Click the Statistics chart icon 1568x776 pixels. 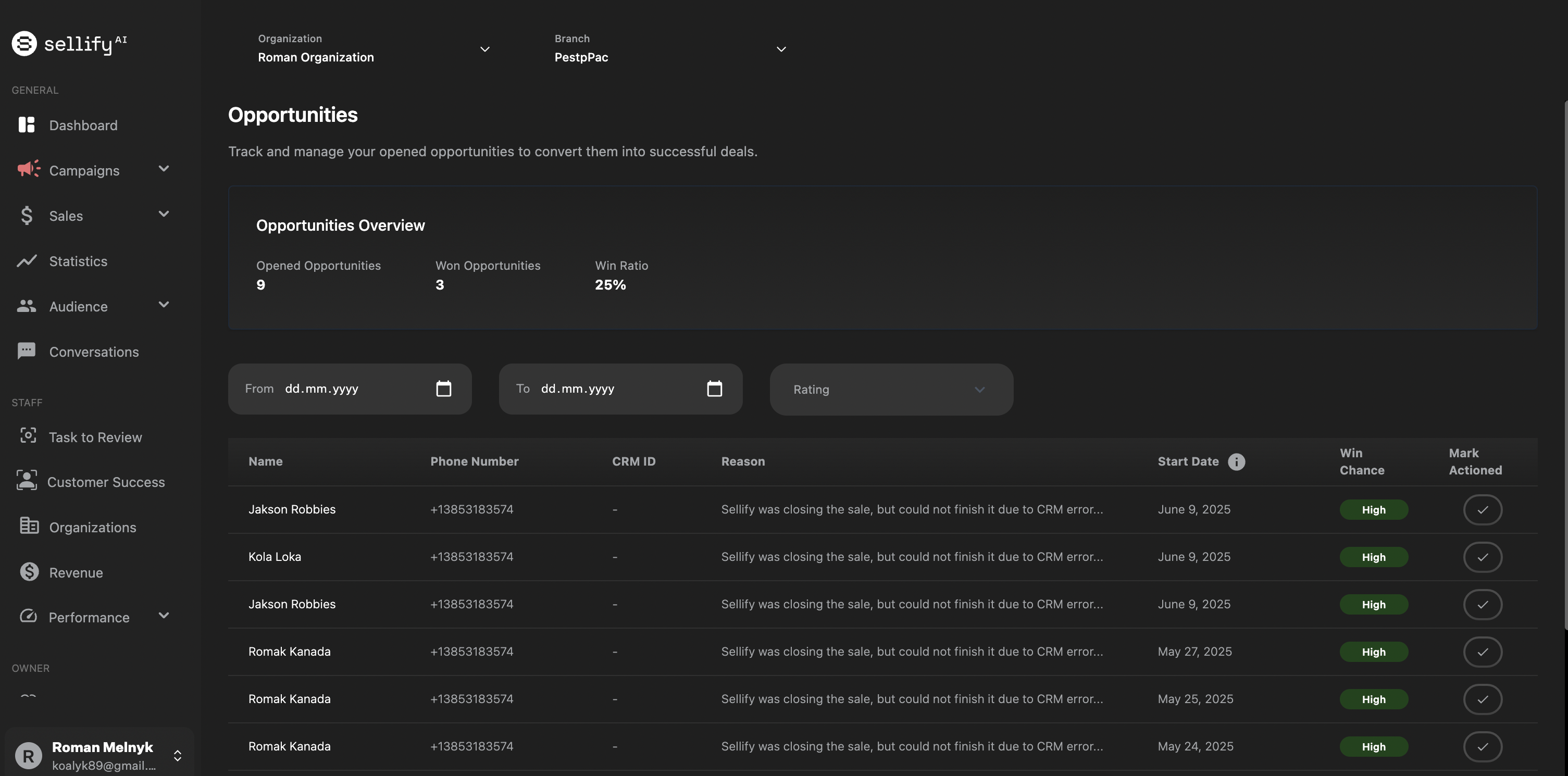tap(26, 261)
